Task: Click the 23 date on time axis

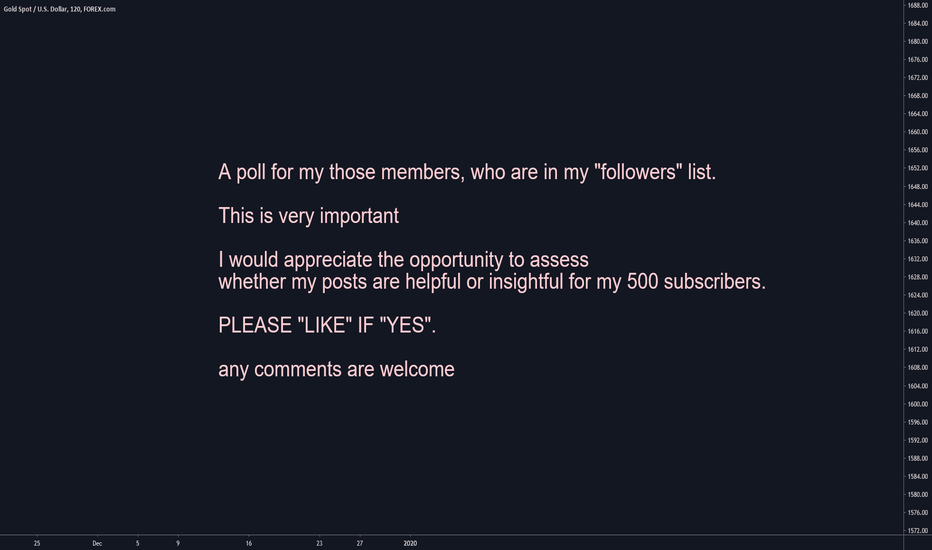Action: 319,543
